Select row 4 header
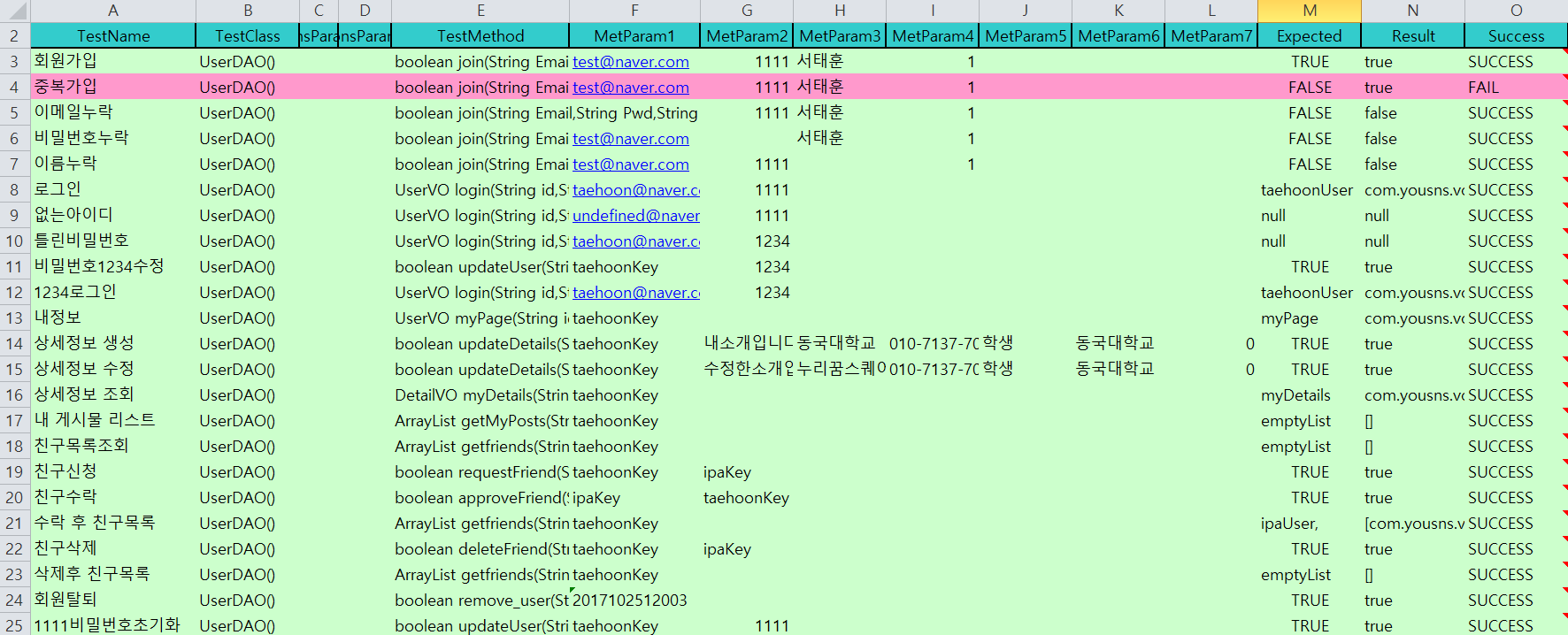 click(14, 87)
